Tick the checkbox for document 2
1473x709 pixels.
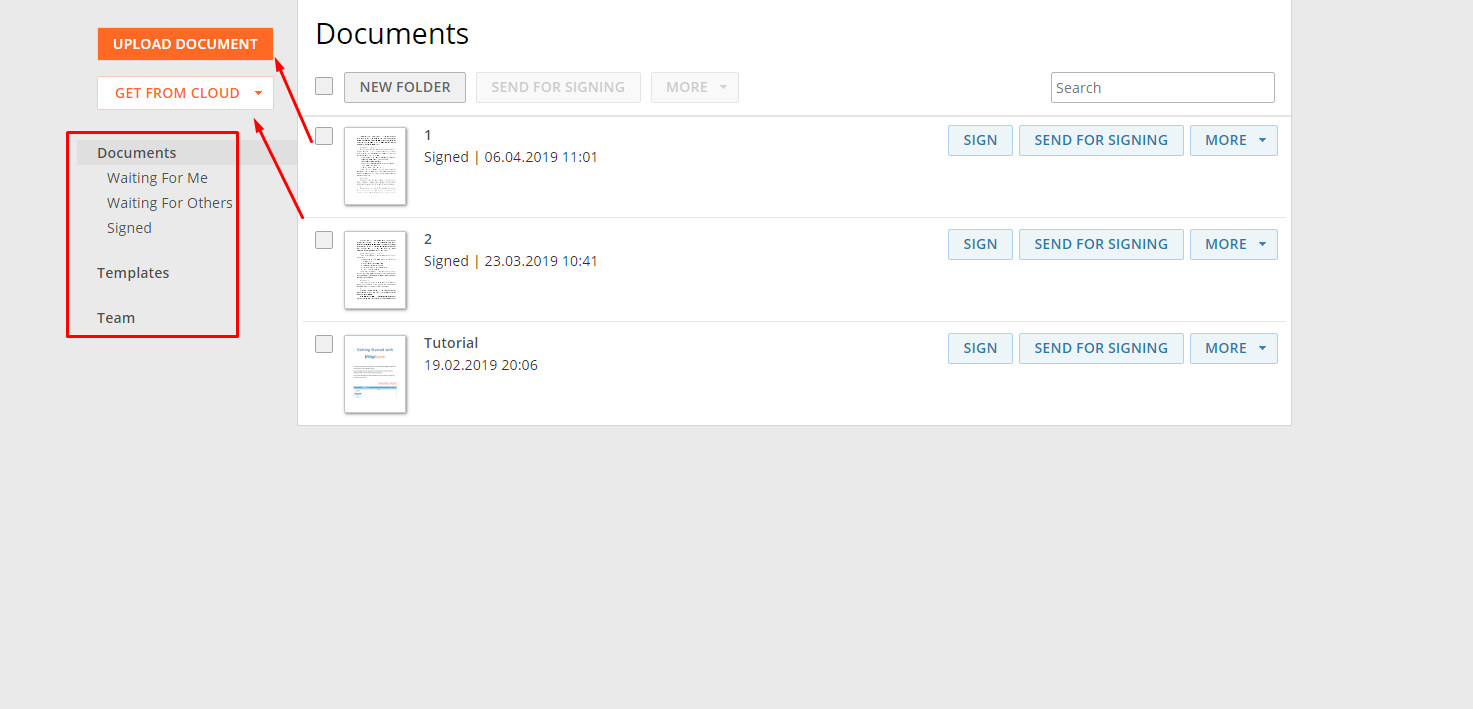324,240
